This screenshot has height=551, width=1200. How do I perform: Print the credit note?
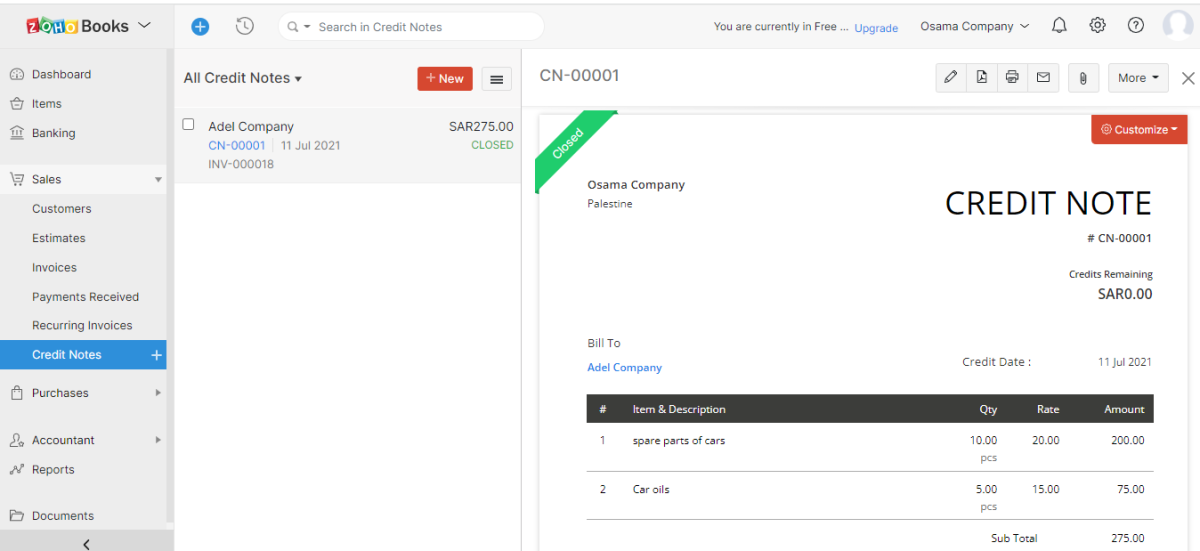click(1012, 78)
